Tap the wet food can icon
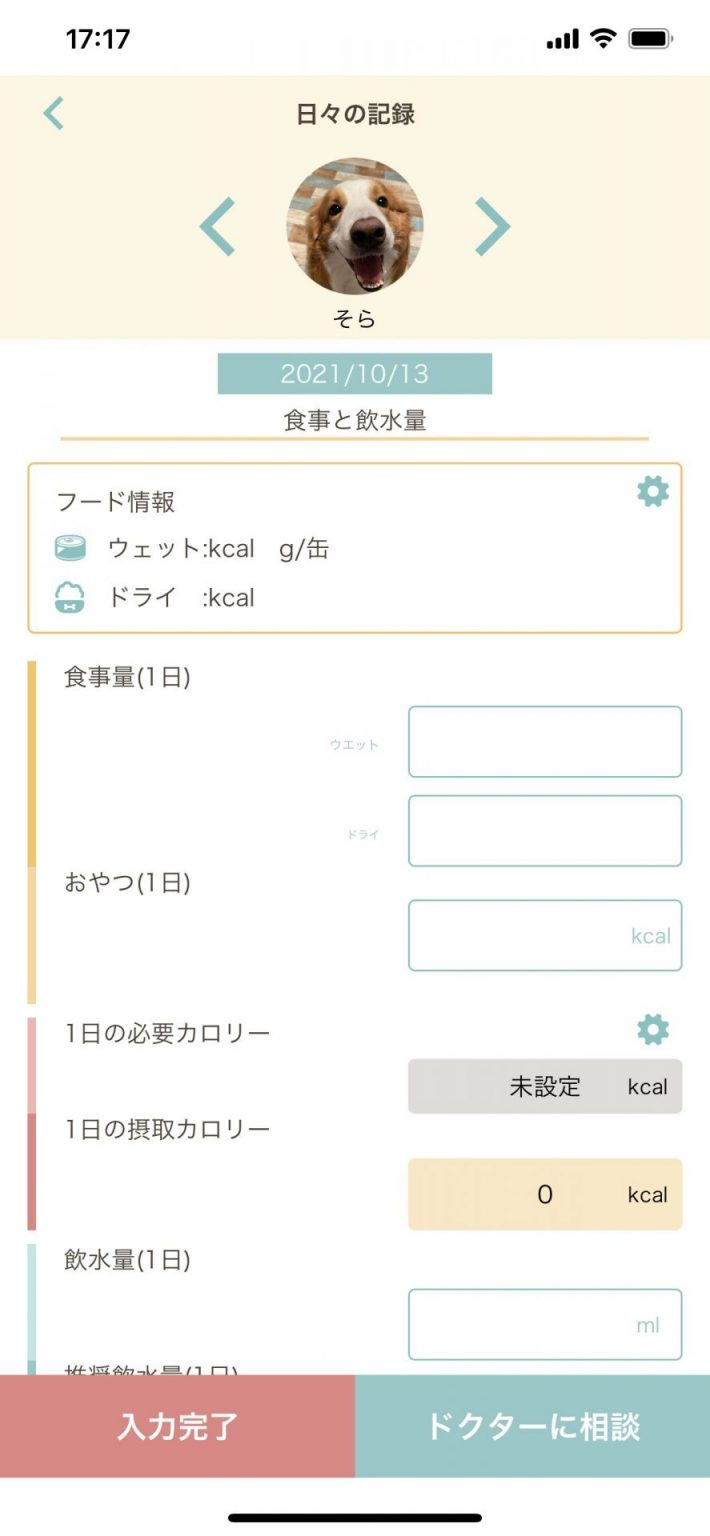This screenshot has height=1536, width=710. [x=70, y=549]
